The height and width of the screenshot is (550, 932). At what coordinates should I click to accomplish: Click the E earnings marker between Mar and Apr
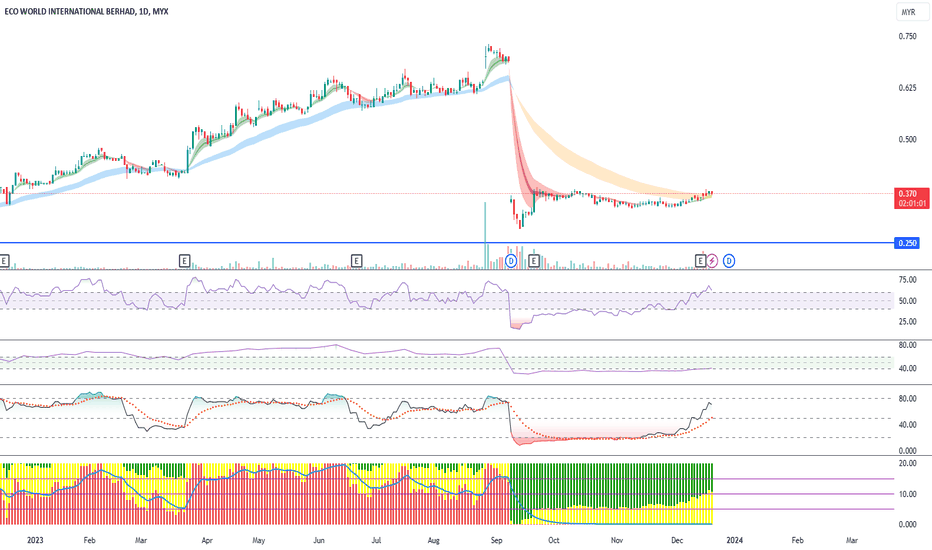coord(184,260)
